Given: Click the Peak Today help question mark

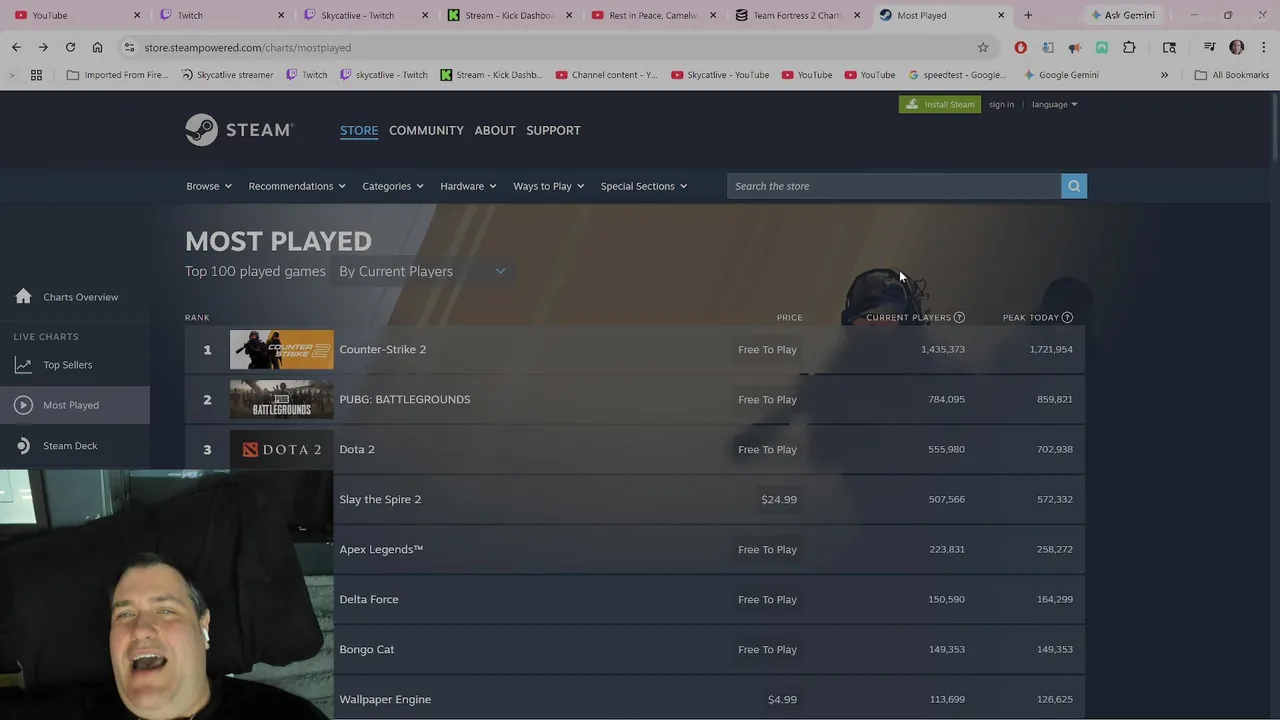Looking at the screenshot, I should pyautogui.click(x=1067, y=317).
